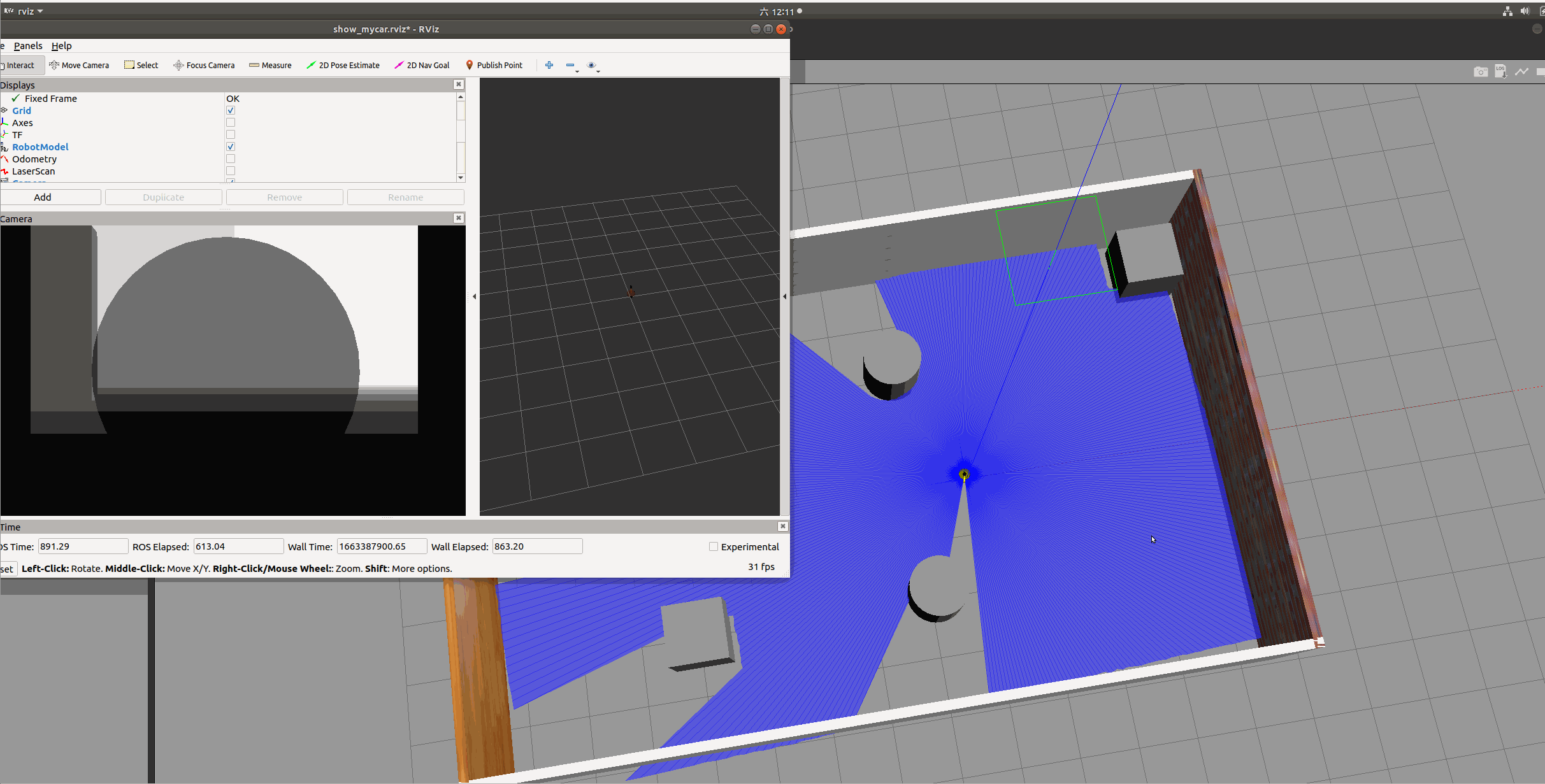
Task: Open the eye view options dropdown
Action: coord(593,66)
